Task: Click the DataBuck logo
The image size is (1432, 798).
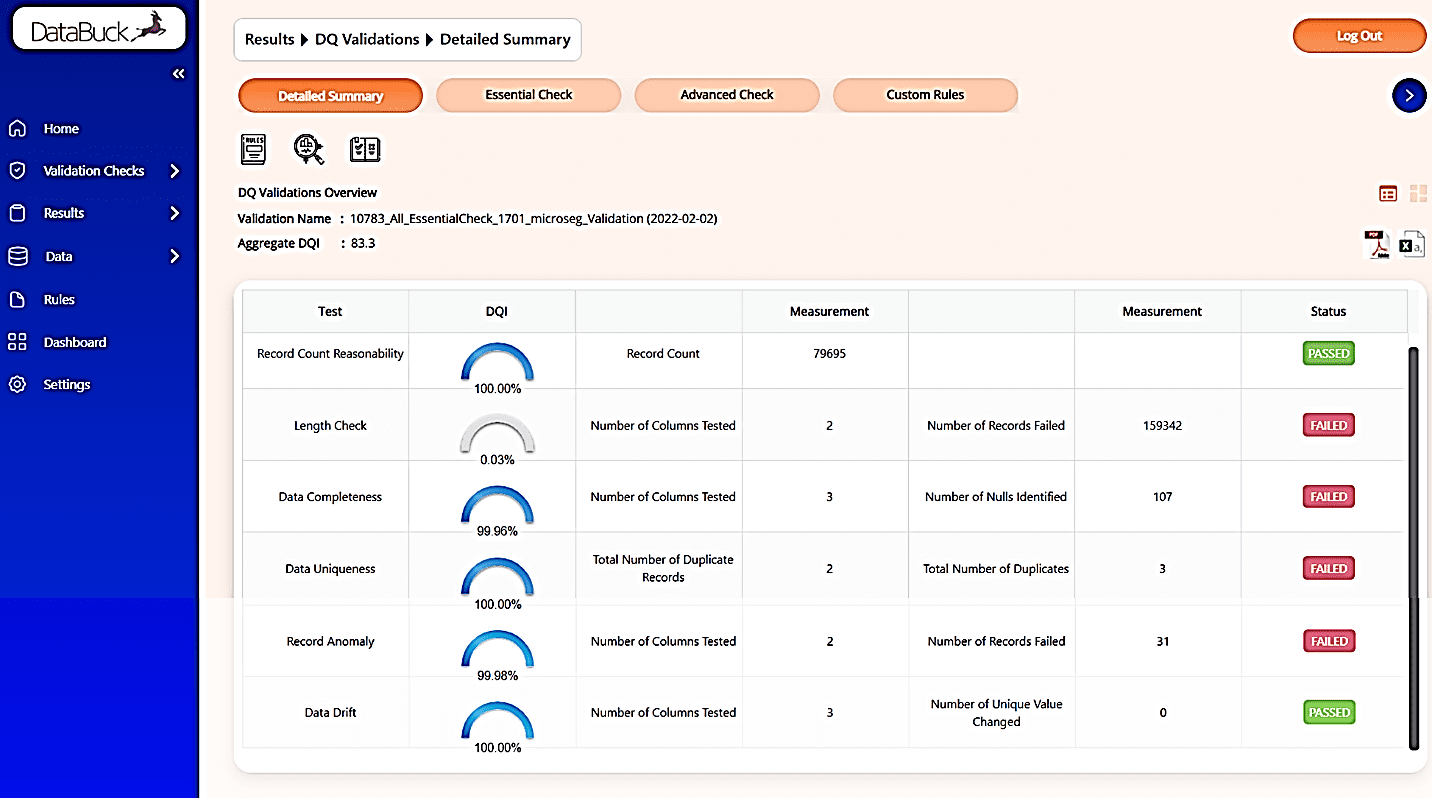Action: click(x=98, y=29)
